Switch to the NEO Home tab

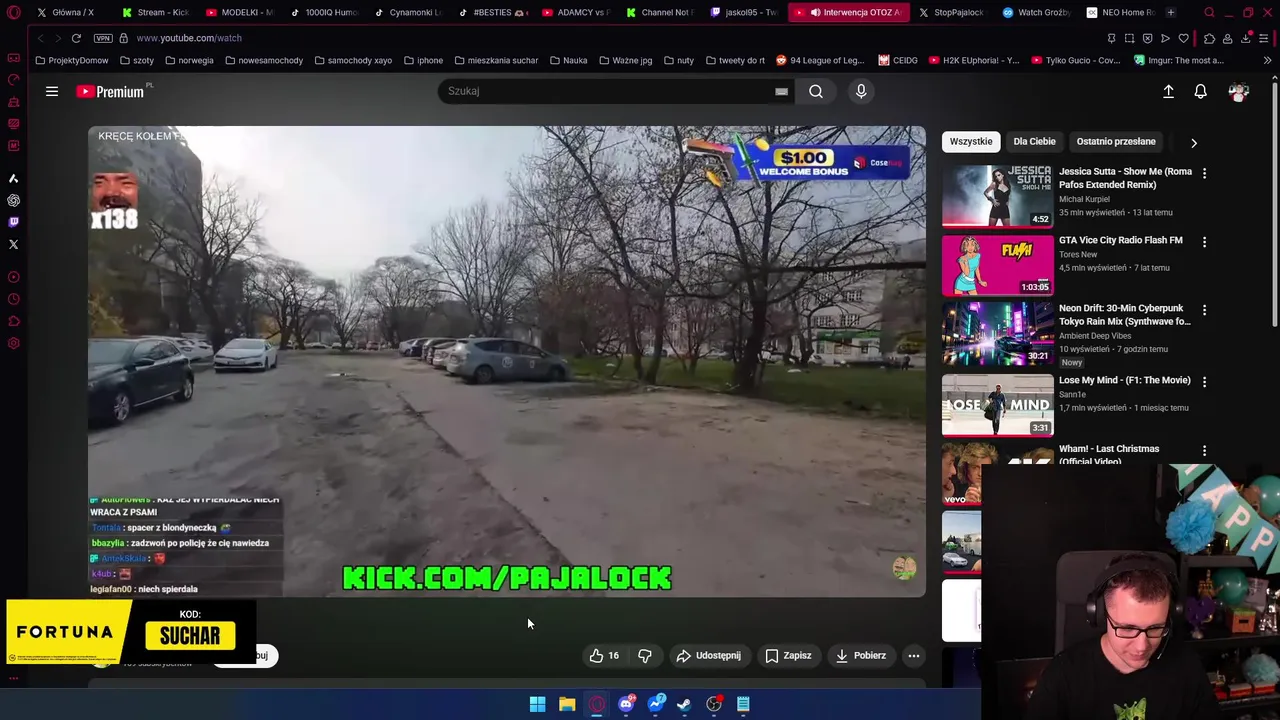[1120, 12]
